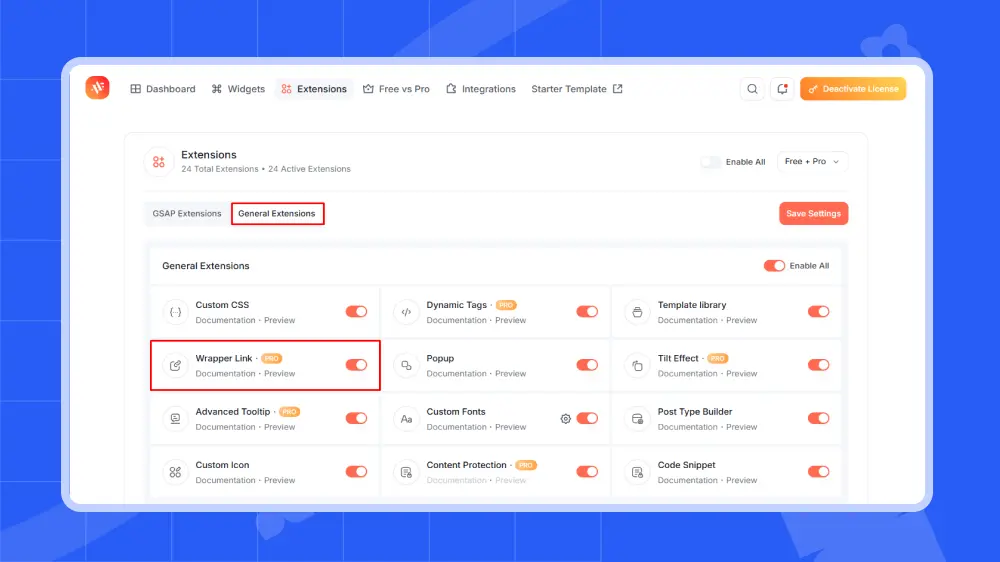The width and height of the screenshot is (1000, 562).
Task: Open Advanced Tooltip Preview link
Action: coord(279,427)
